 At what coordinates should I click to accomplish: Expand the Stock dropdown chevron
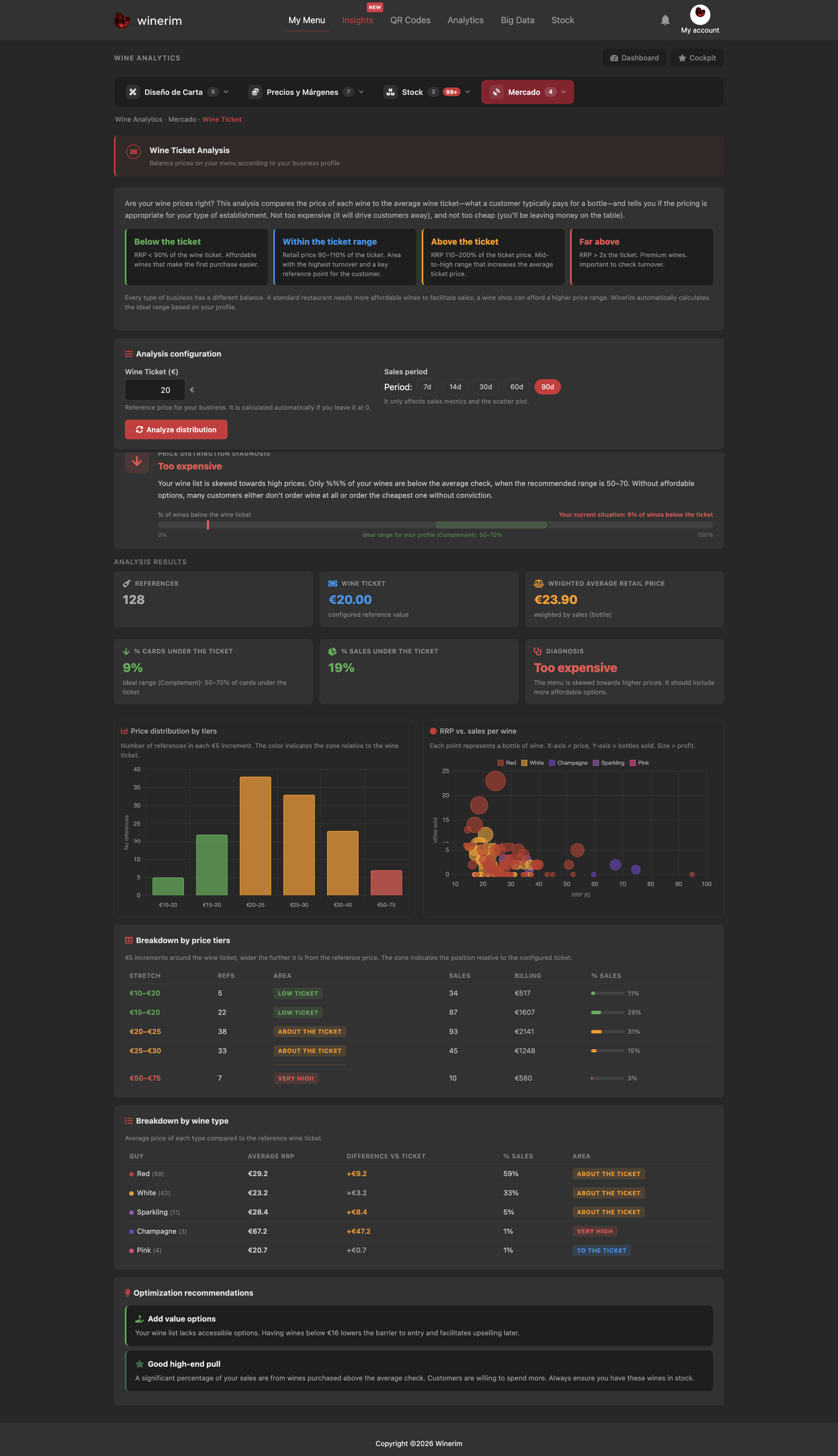468,92
